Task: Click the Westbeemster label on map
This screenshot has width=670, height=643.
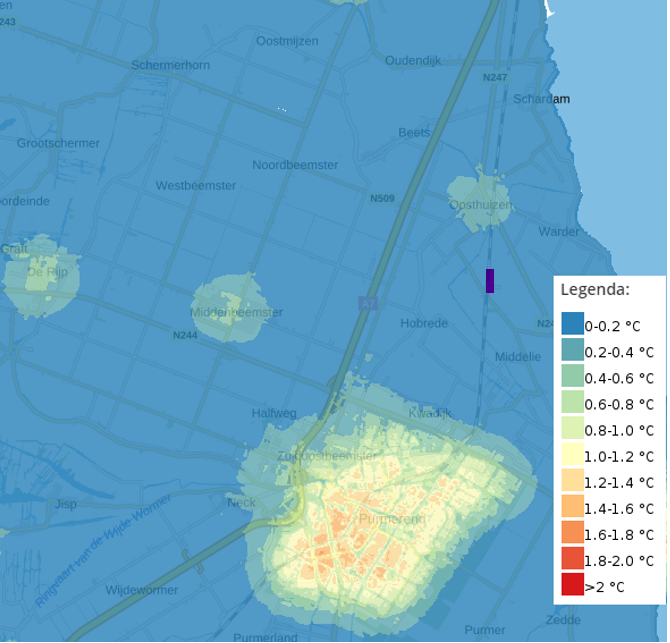Action: coord(196,186)
